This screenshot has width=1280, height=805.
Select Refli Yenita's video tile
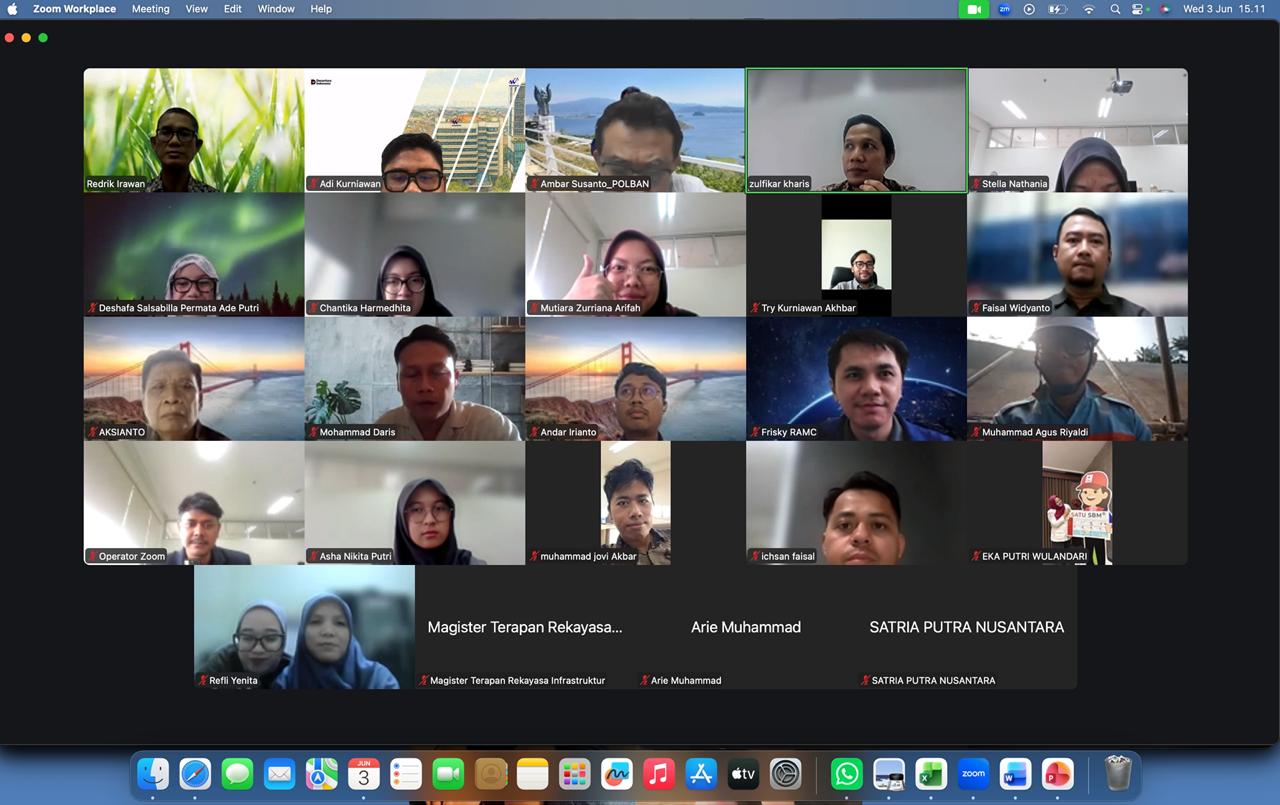tap(304, 626)
